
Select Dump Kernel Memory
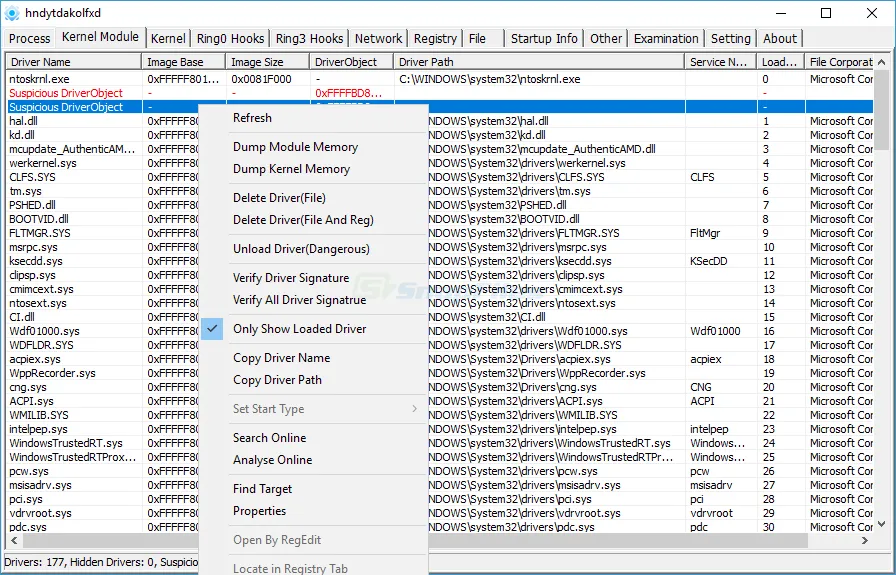(313, 169)
